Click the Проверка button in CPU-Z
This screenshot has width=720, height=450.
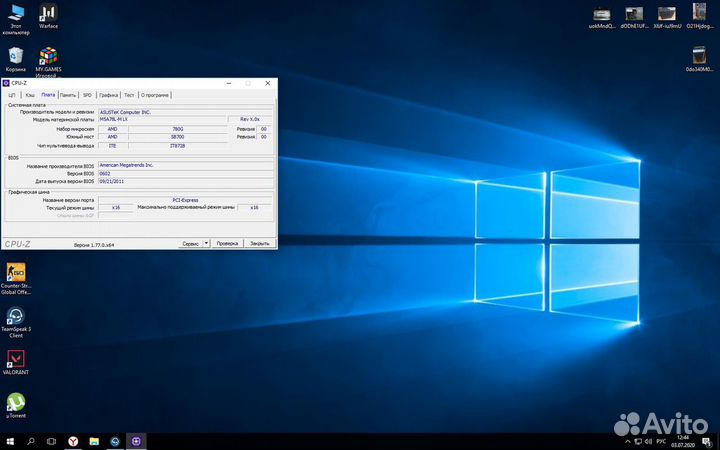[x=227, y=243]
